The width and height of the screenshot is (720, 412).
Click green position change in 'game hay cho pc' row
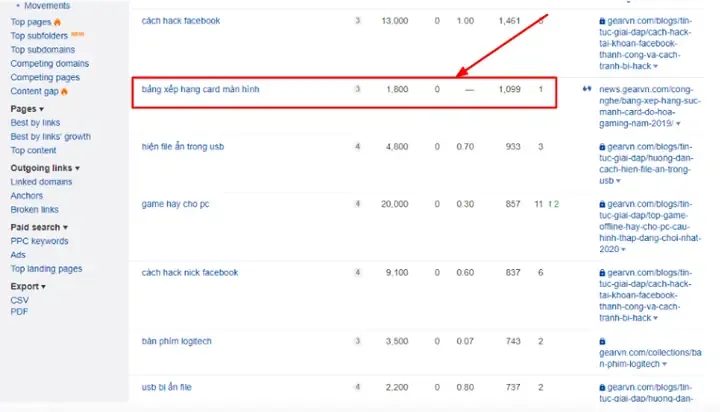[552, 204]
